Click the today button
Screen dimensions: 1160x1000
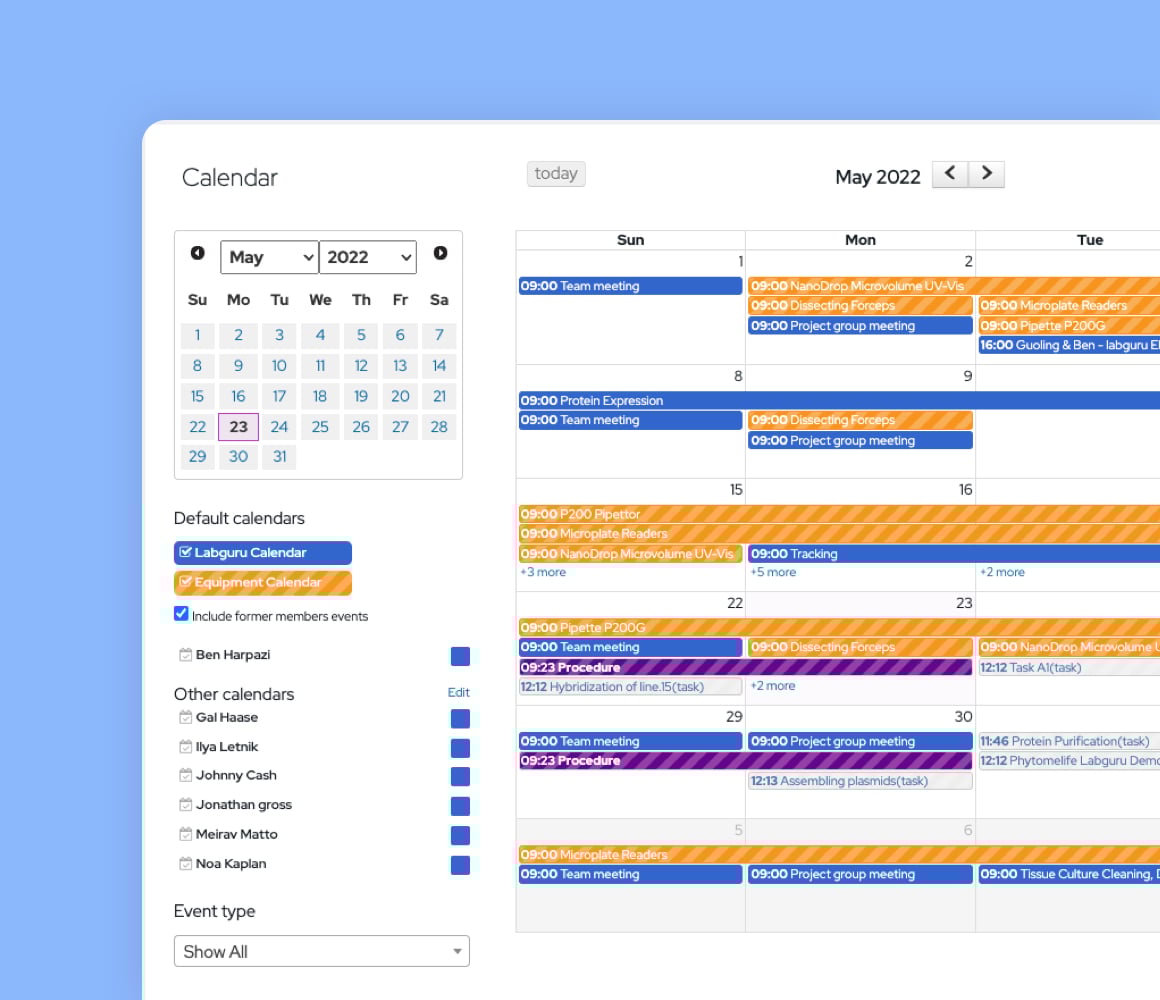click(556, 174)
